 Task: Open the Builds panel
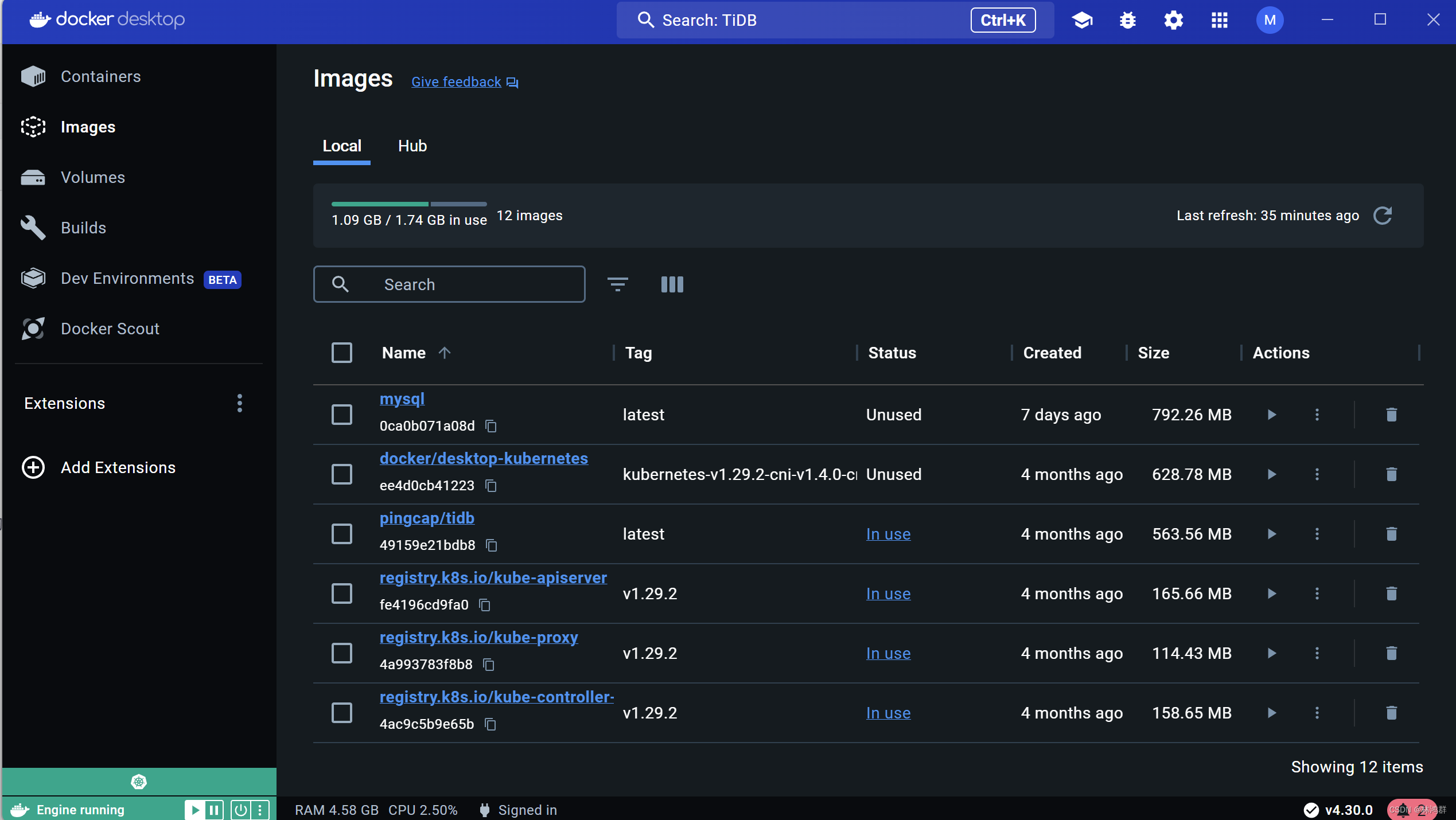point(84,227)
